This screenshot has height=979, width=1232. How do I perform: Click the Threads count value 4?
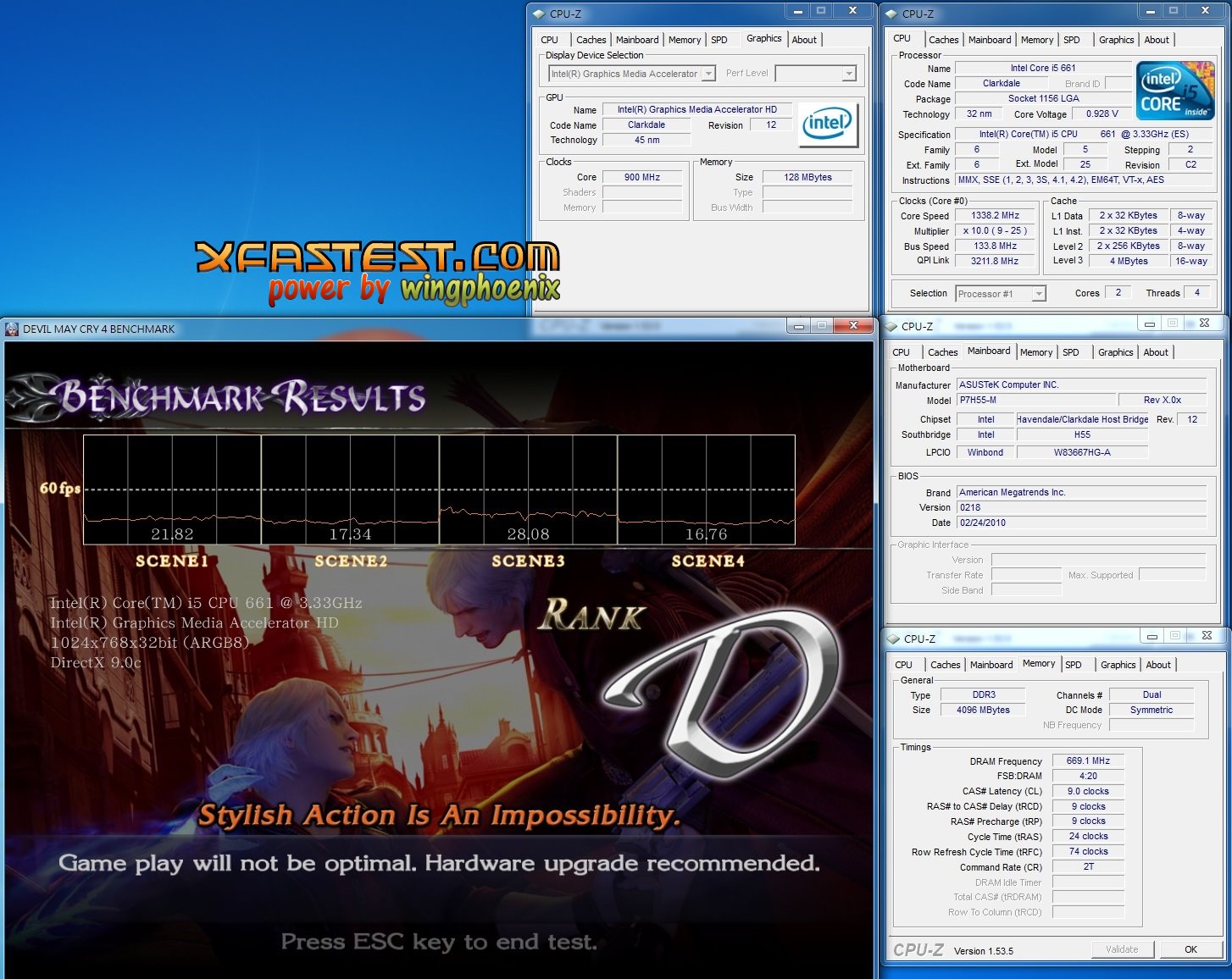(1197, 292)
